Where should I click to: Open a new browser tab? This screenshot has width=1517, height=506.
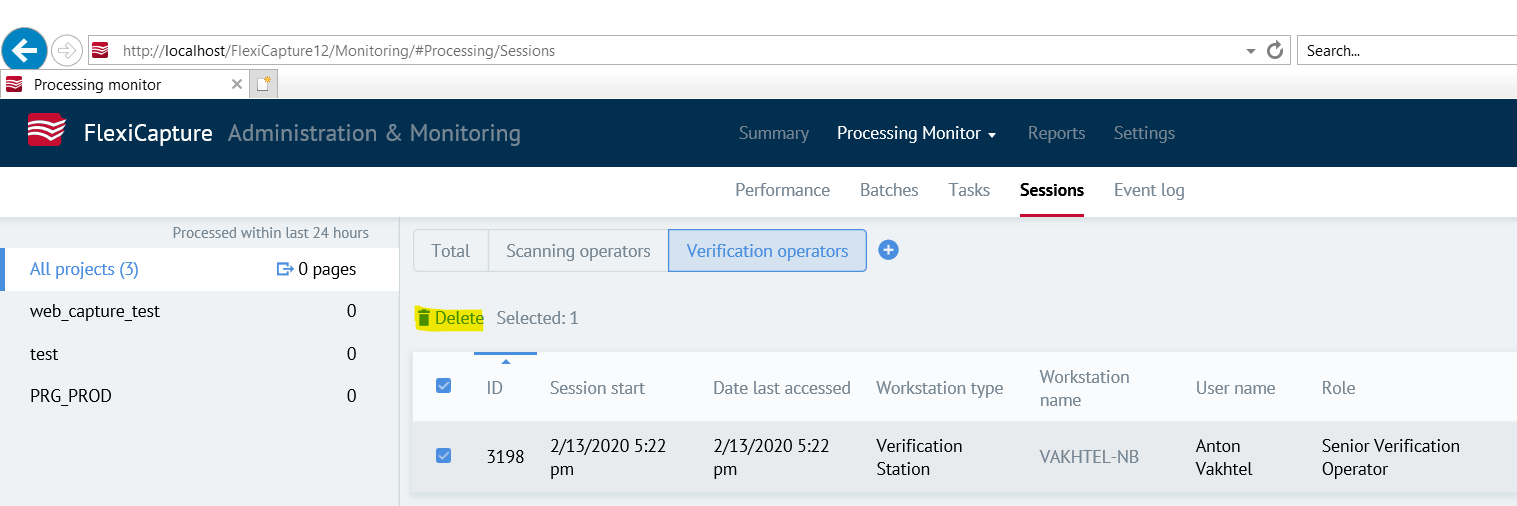point(263,85)
